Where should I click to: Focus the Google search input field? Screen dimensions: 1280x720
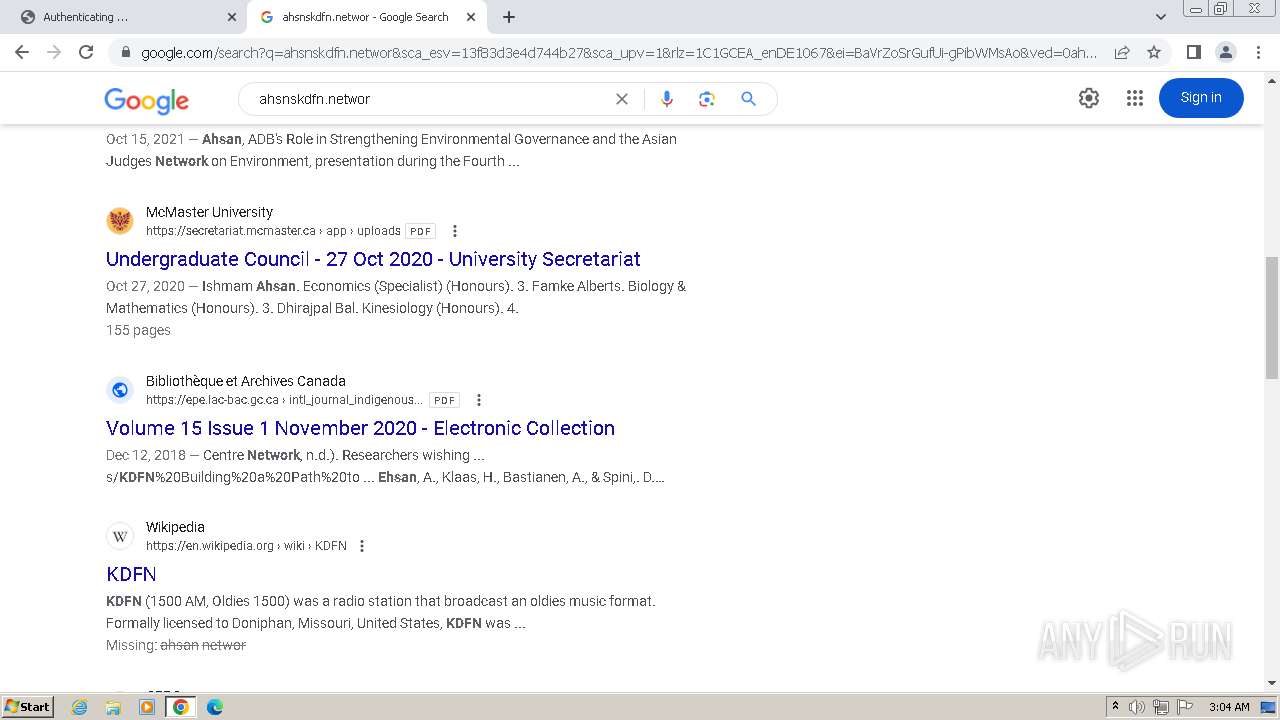click(x=430, y=99)
